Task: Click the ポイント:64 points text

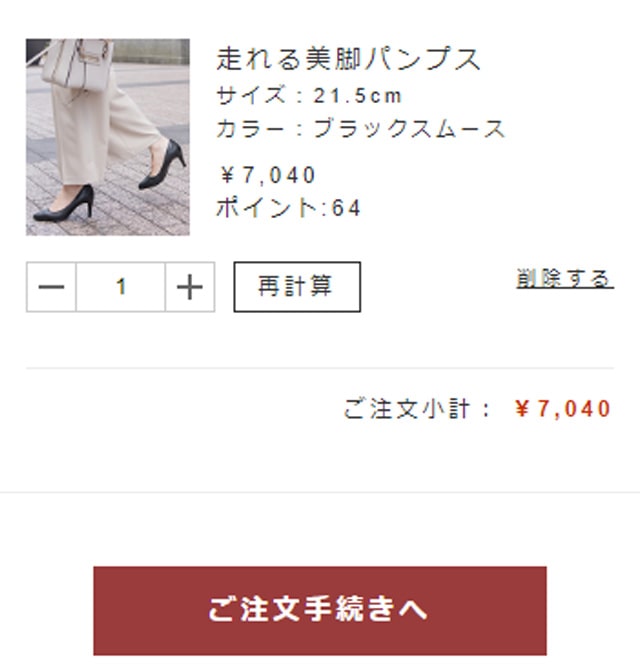Action: pyautogui.click(x=289, y=208)
